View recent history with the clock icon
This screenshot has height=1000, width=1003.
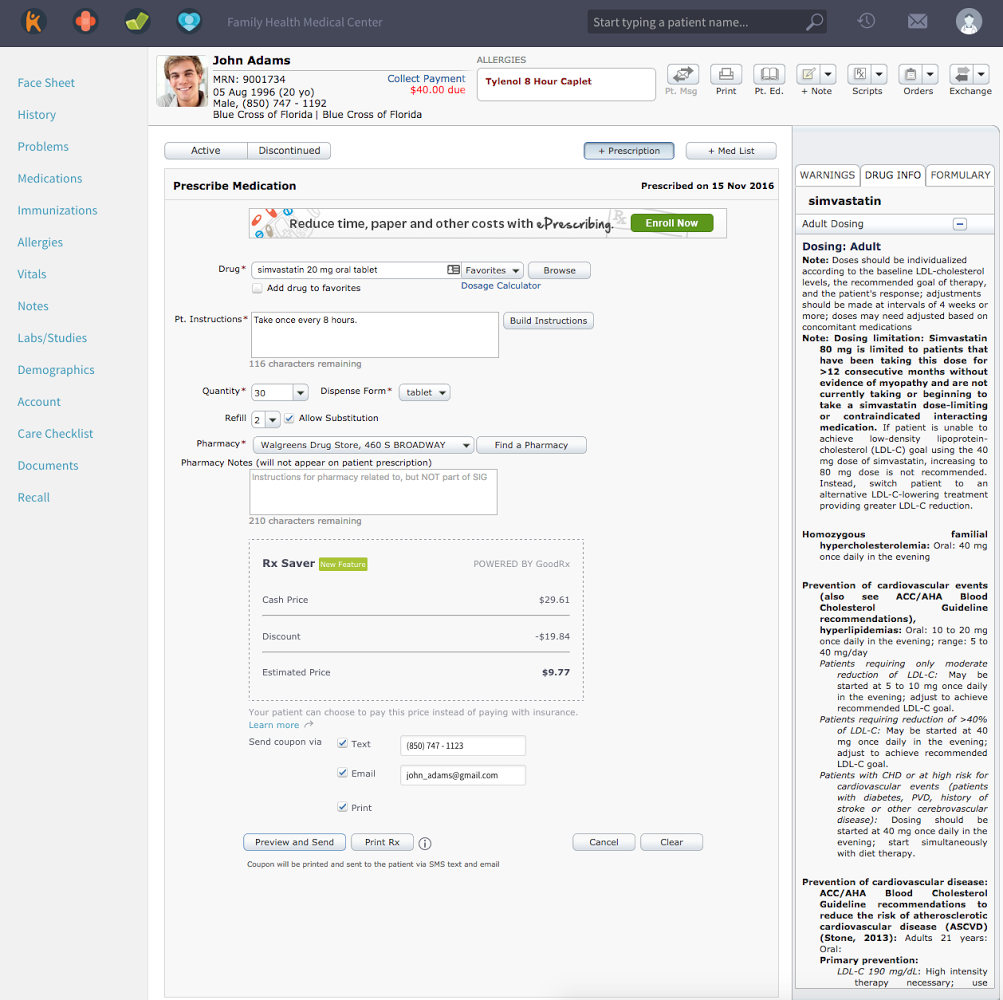coord(865,20)
